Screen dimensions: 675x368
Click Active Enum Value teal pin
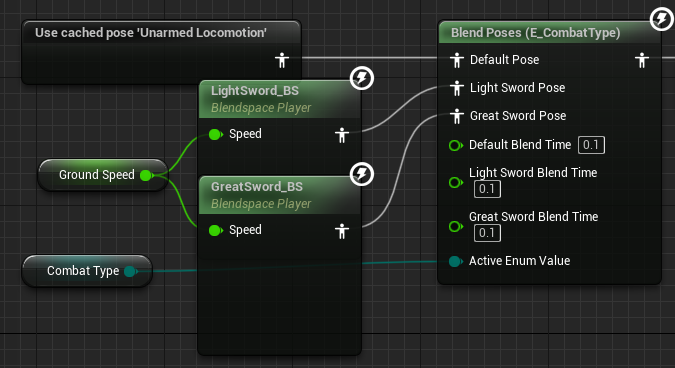455,261
